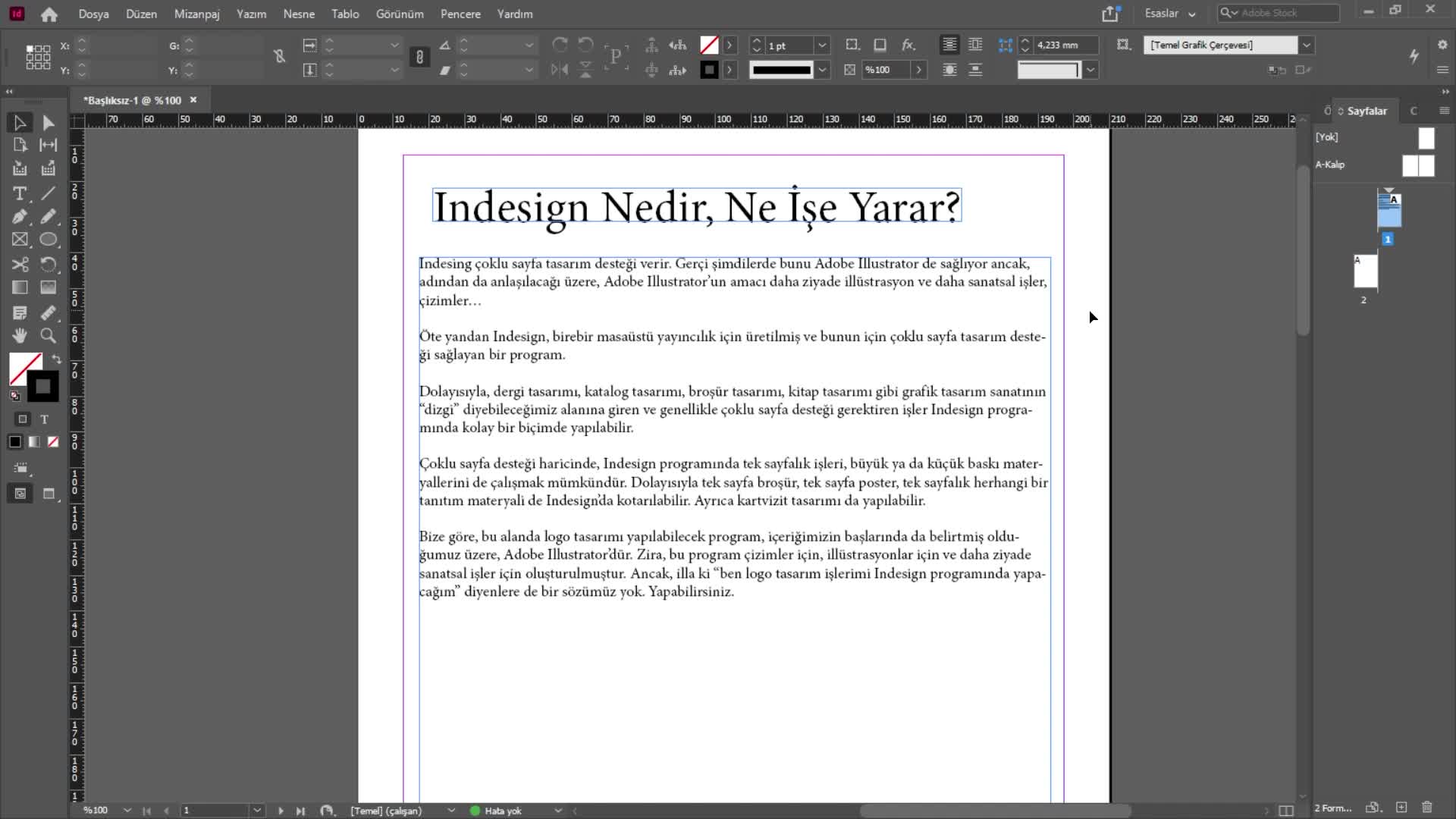Select the Content Placer tool
The width and height of the screenshot is (1456, 819).
[49, 168]
